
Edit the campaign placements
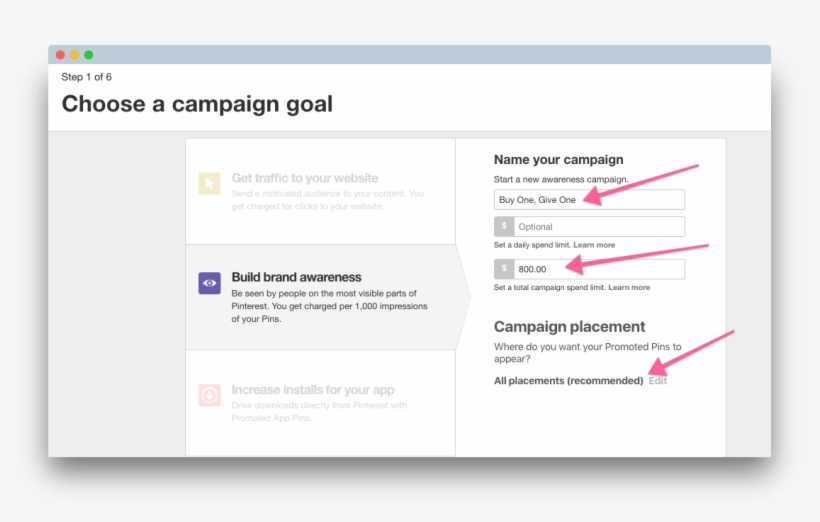658,381
